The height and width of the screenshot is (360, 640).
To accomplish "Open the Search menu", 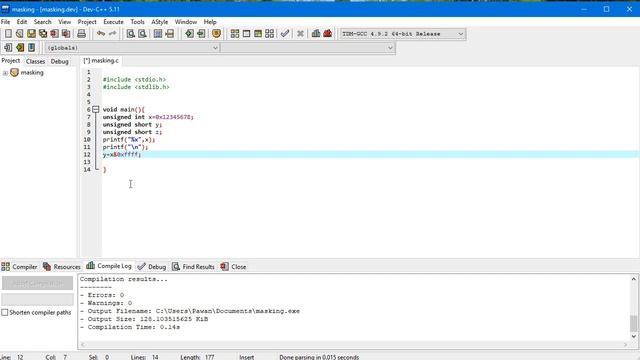I will tap(42, 22).
